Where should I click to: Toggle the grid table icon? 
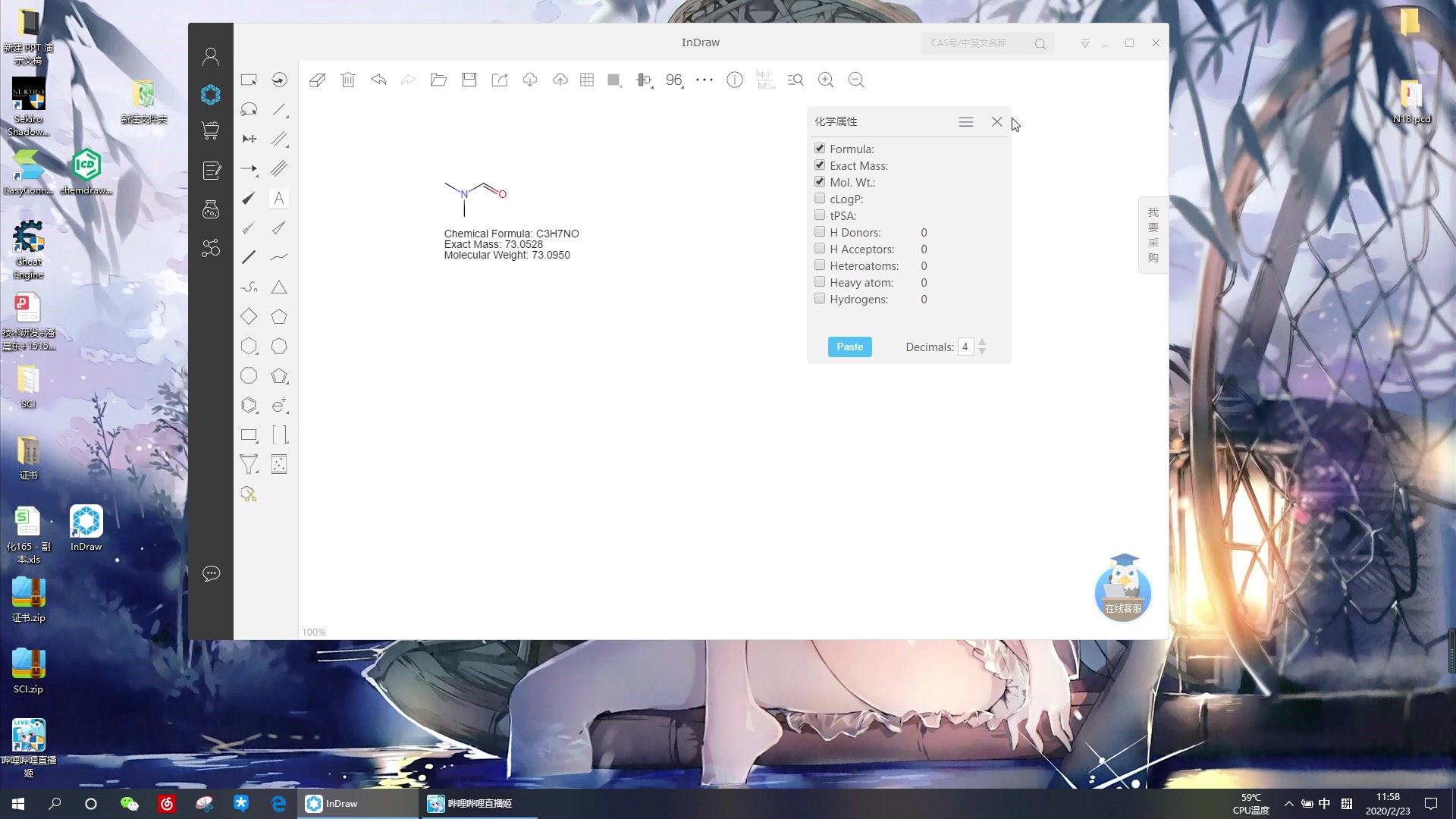[587, 80]
